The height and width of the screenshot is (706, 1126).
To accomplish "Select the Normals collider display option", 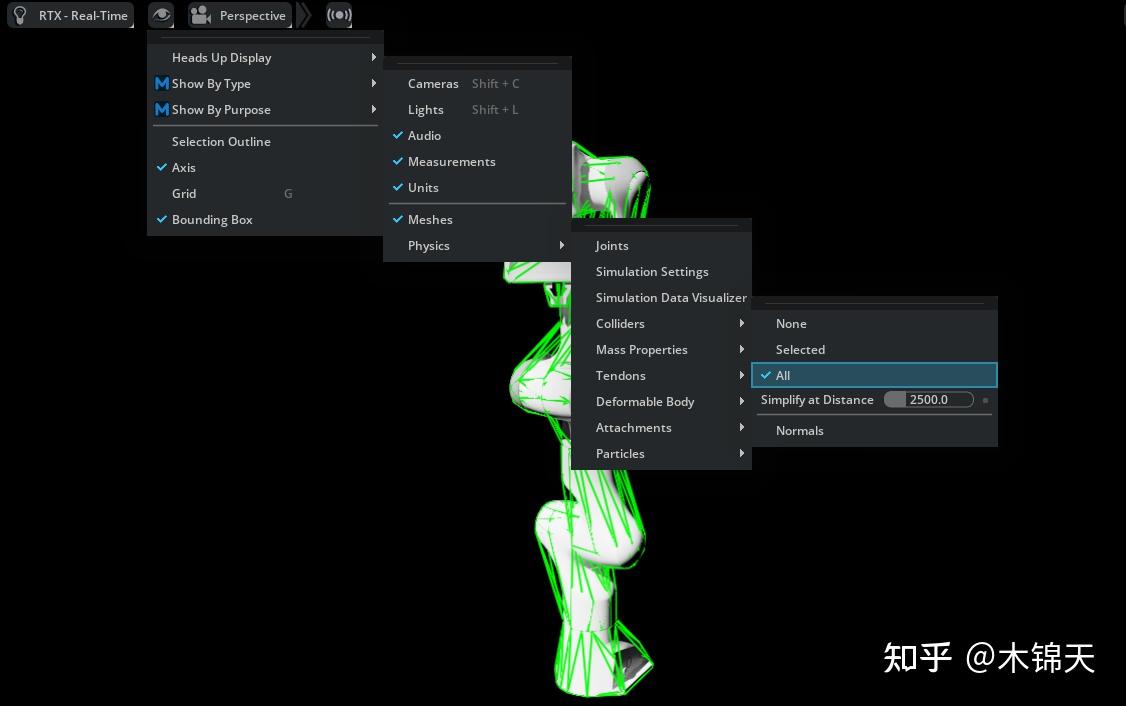I will coord(800,430).
